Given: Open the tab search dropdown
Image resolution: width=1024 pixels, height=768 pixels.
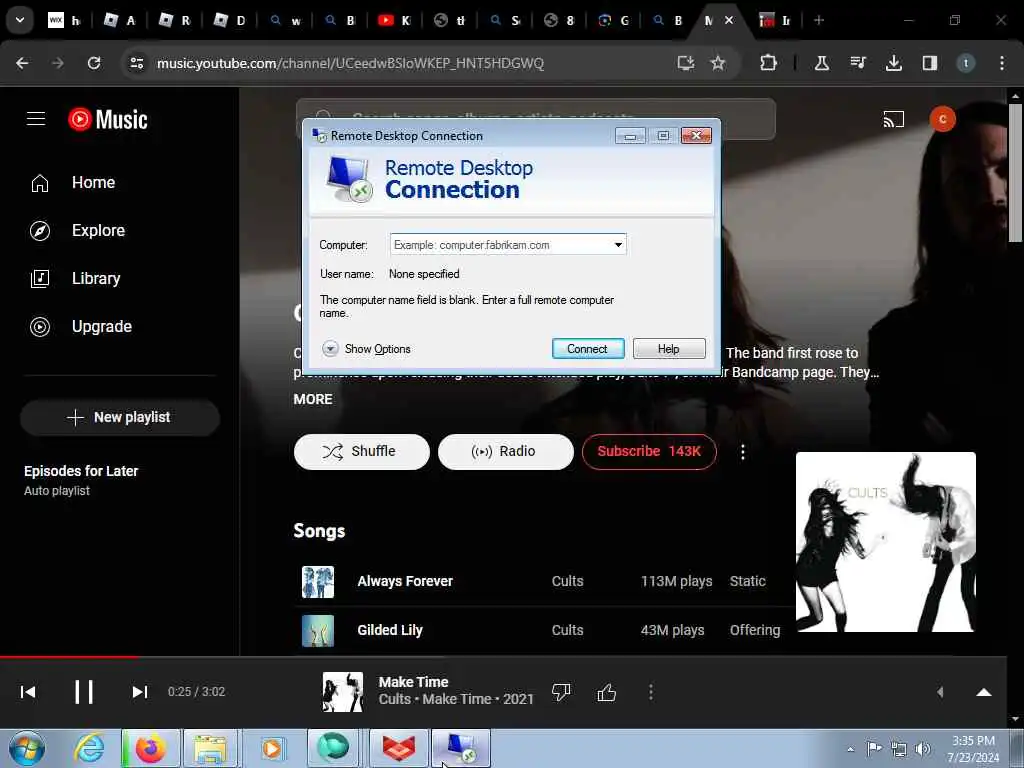Looking at the screenshot, I should click(x=20, y=20).
